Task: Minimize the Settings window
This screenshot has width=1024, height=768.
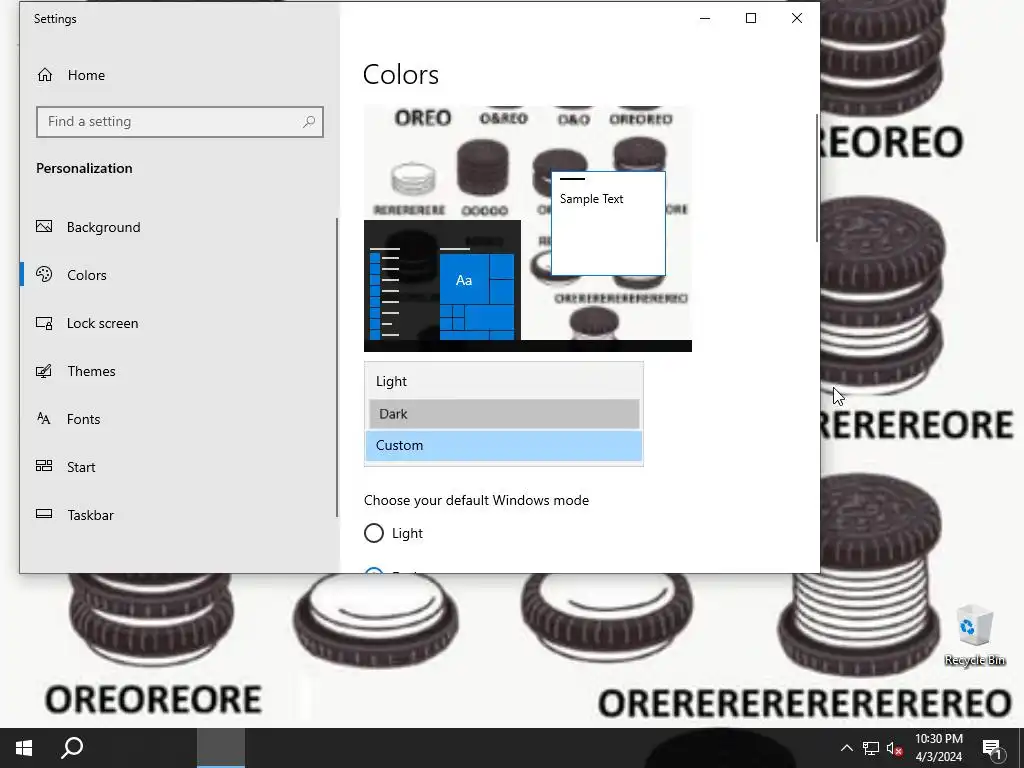Action: point(705,18)
